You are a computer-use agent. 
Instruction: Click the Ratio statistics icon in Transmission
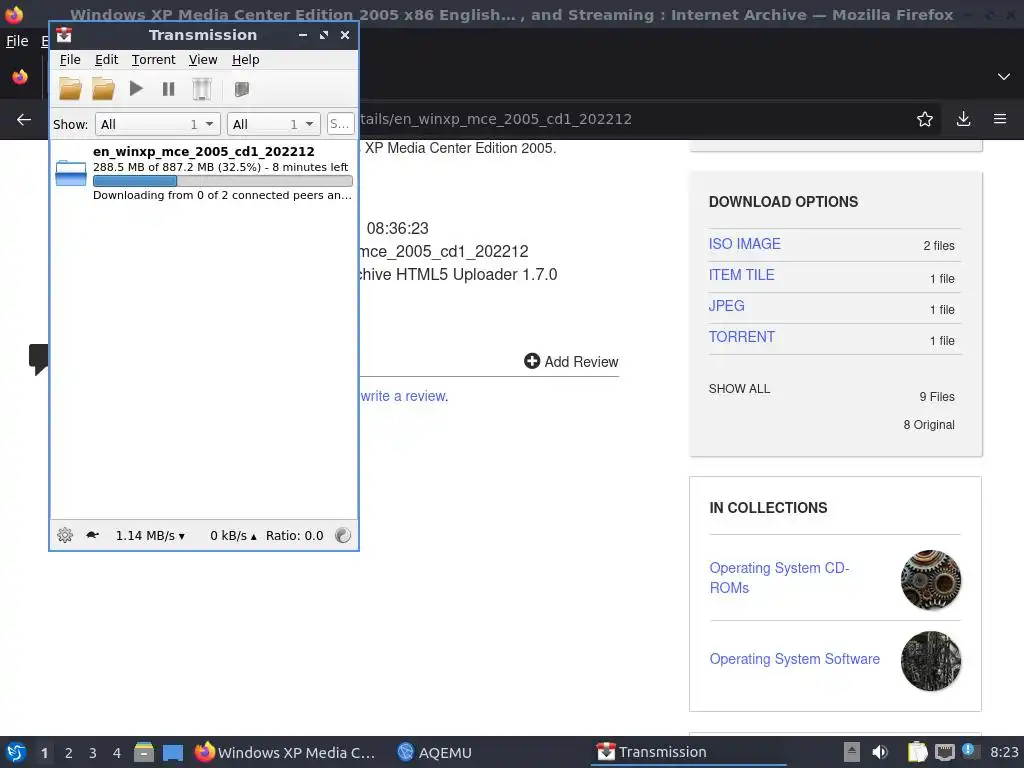[343, 536]
